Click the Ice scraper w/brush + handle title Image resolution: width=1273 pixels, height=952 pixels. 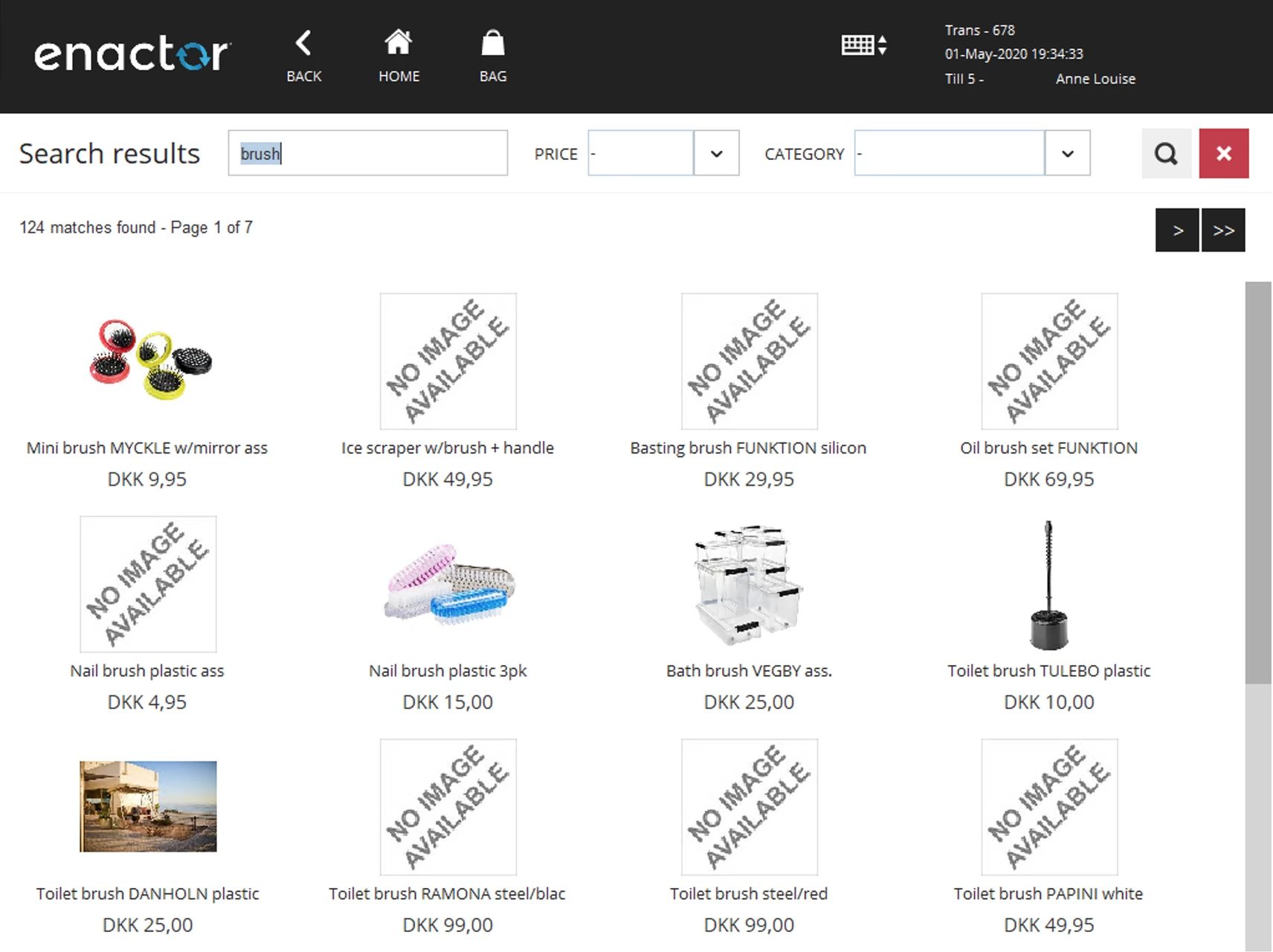point(448,448)
